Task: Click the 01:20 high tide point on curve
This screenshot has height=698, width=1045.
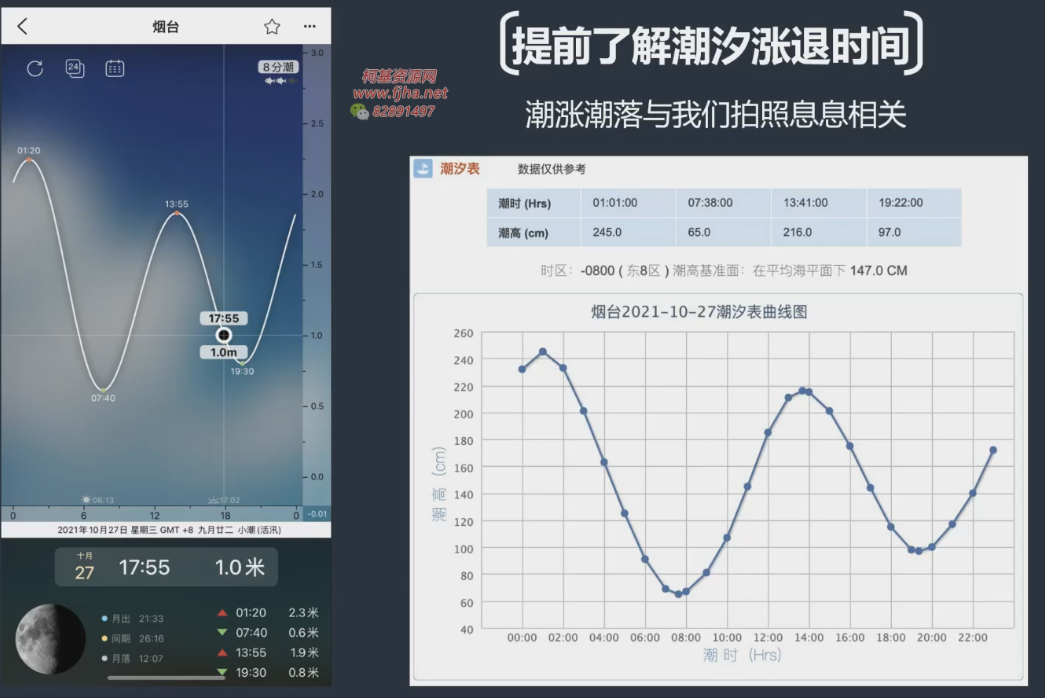Action: 29,159
